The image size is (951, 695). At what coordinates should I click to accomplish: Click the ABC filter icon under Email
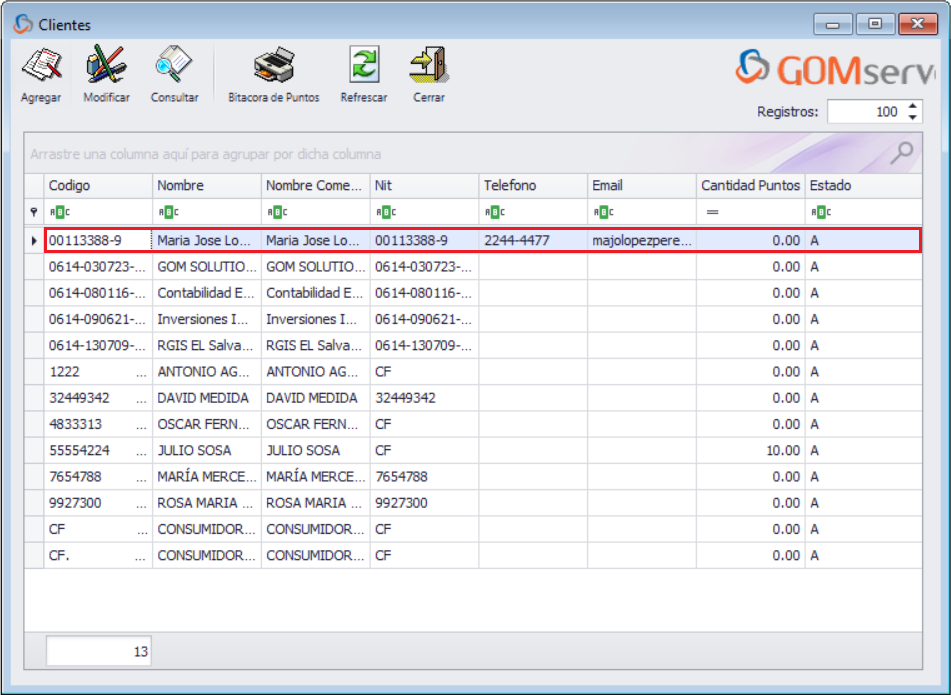[x=604, y=211]
